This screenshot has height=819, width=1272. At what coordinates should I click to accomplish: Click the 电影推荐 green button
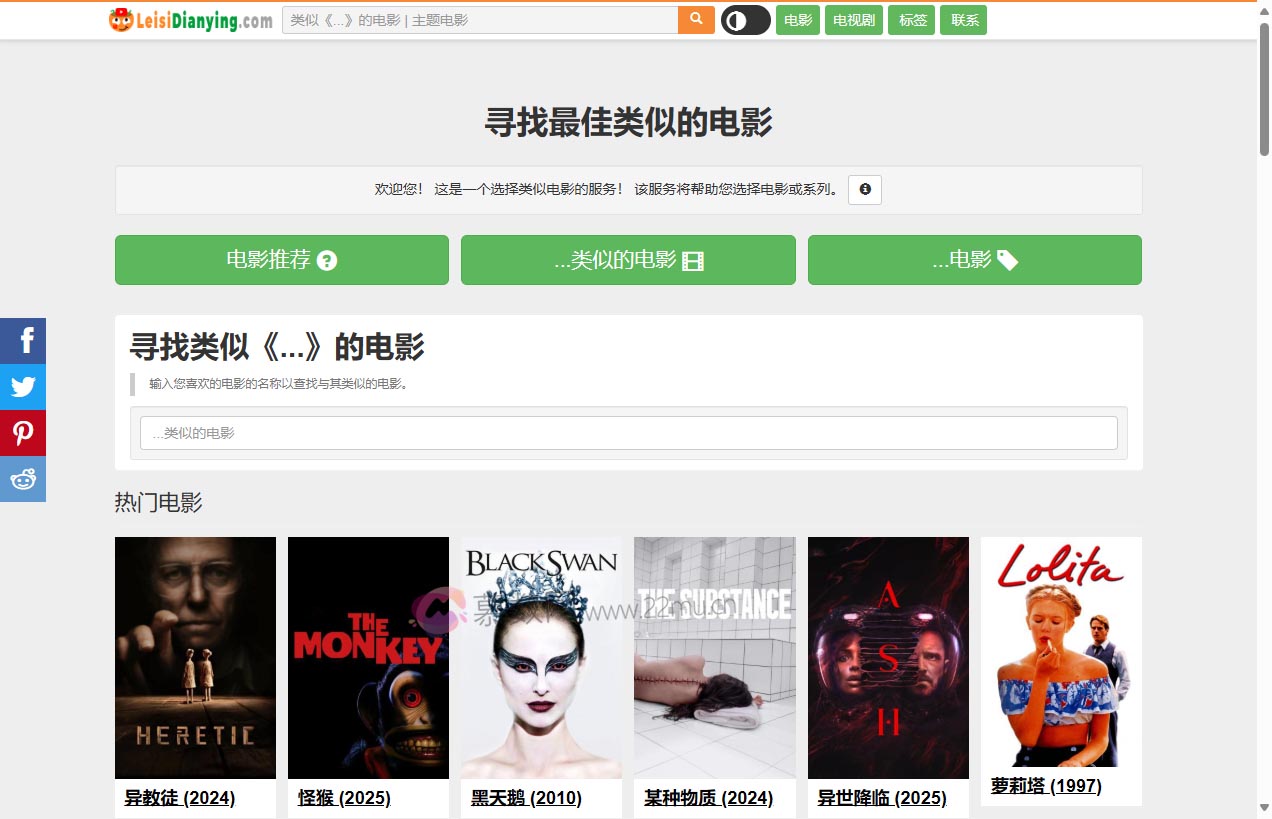tap(281, 260)
